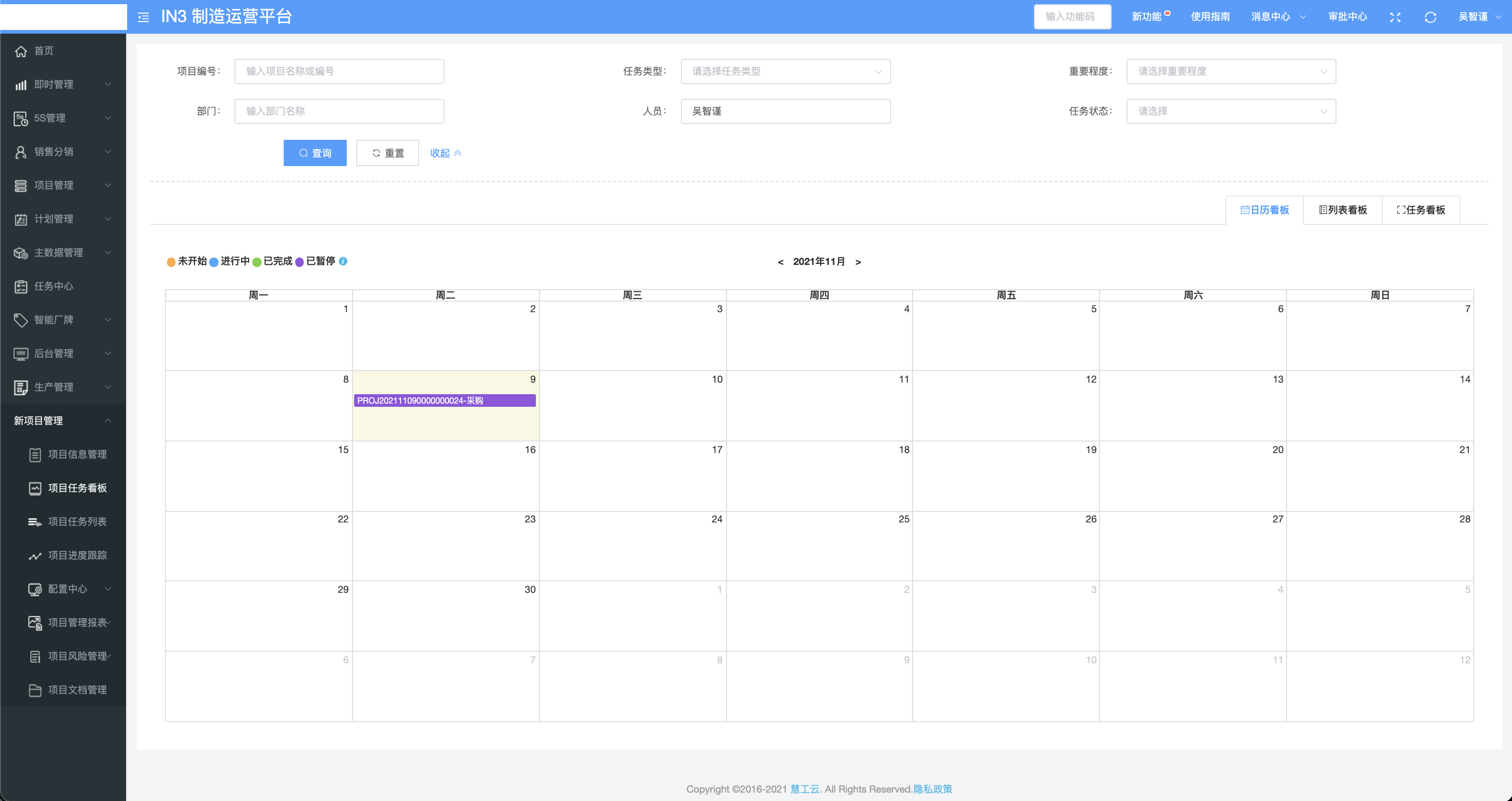Switch to the 列表看板 tab
Viewport: 1512px width, 801px height.
[x=1343, y=210]
